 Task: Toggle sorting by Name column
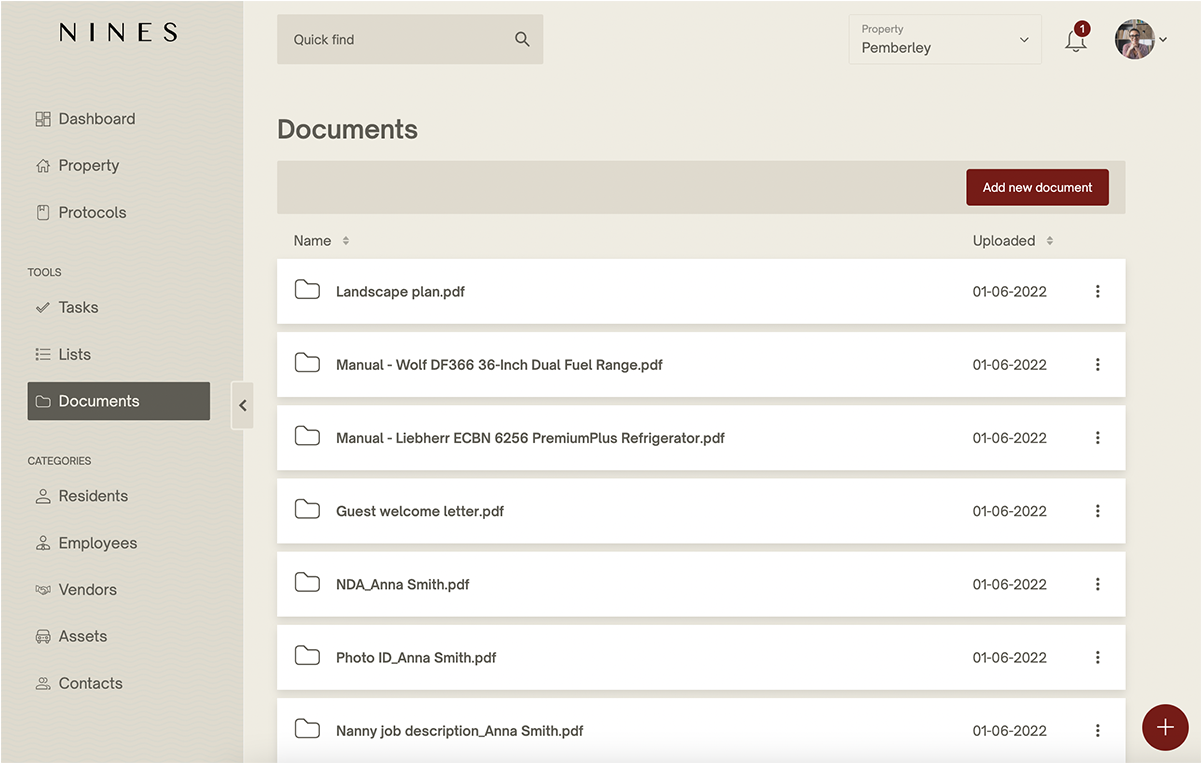[345, 240]
